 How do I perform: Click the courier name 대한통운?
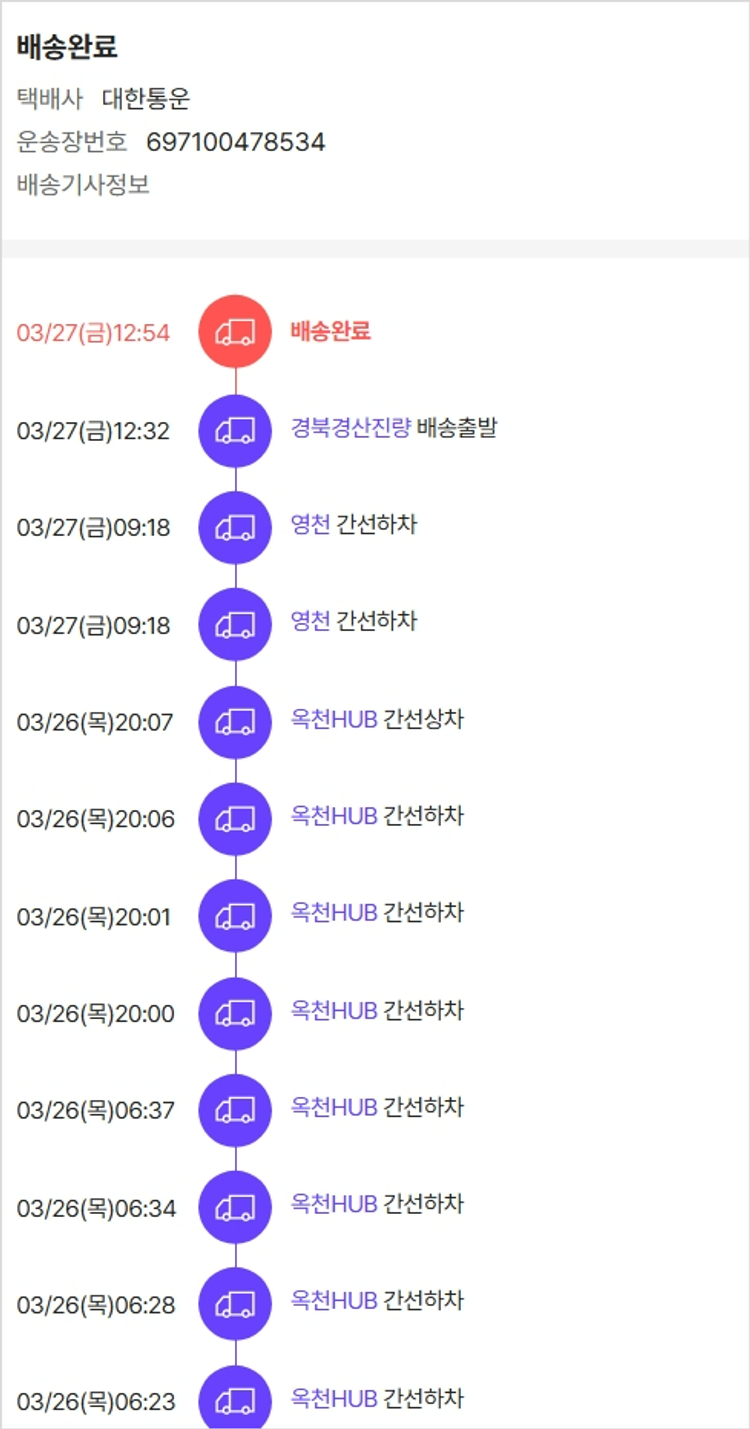[x=146, y=99]
